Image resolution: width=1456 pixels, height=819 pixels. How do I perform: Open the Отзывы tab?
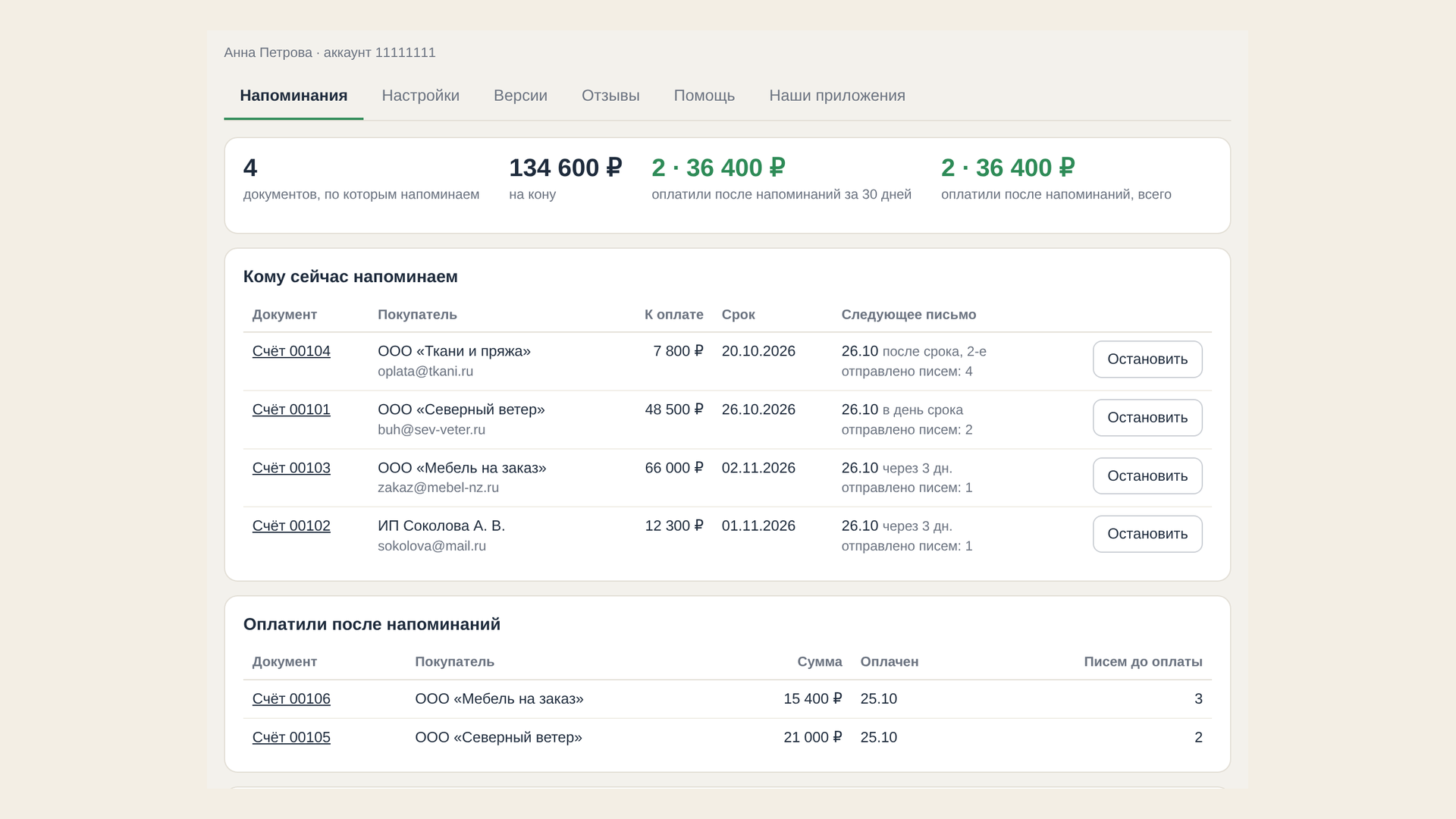coord(610,96)
